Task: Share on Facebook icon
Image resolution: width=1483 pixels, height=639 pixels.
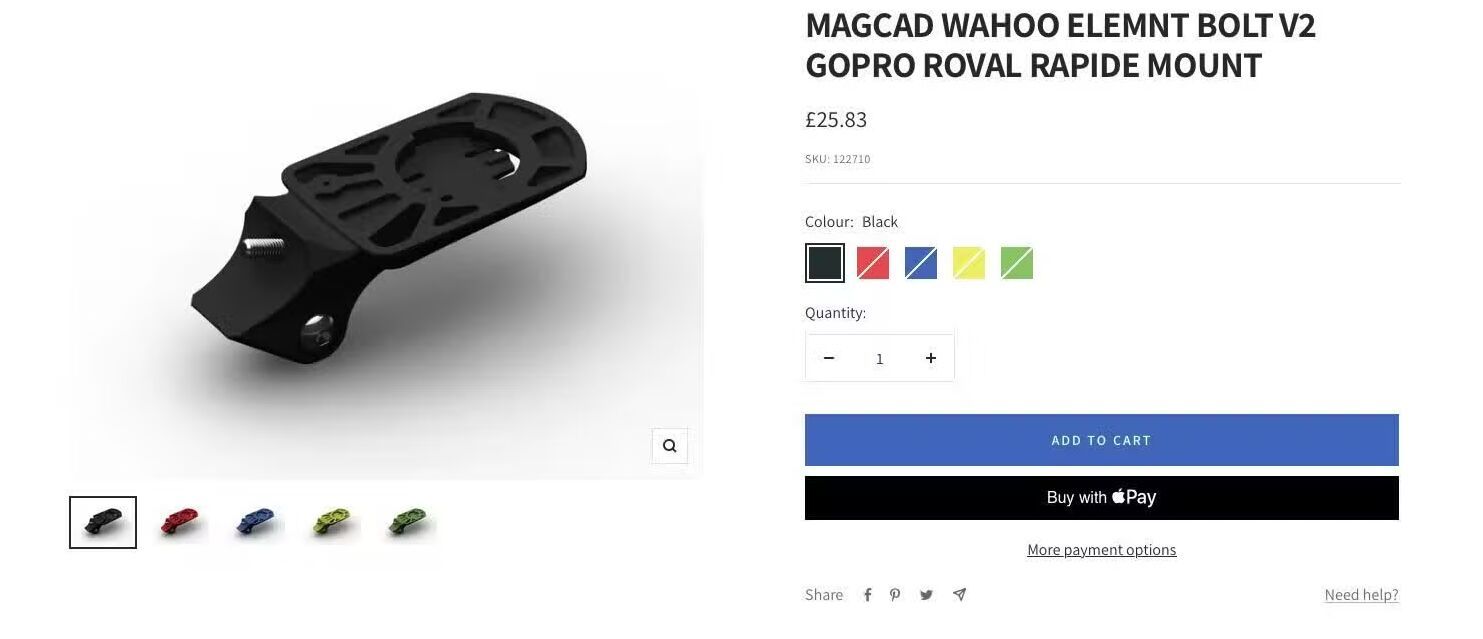Action: 868,595
